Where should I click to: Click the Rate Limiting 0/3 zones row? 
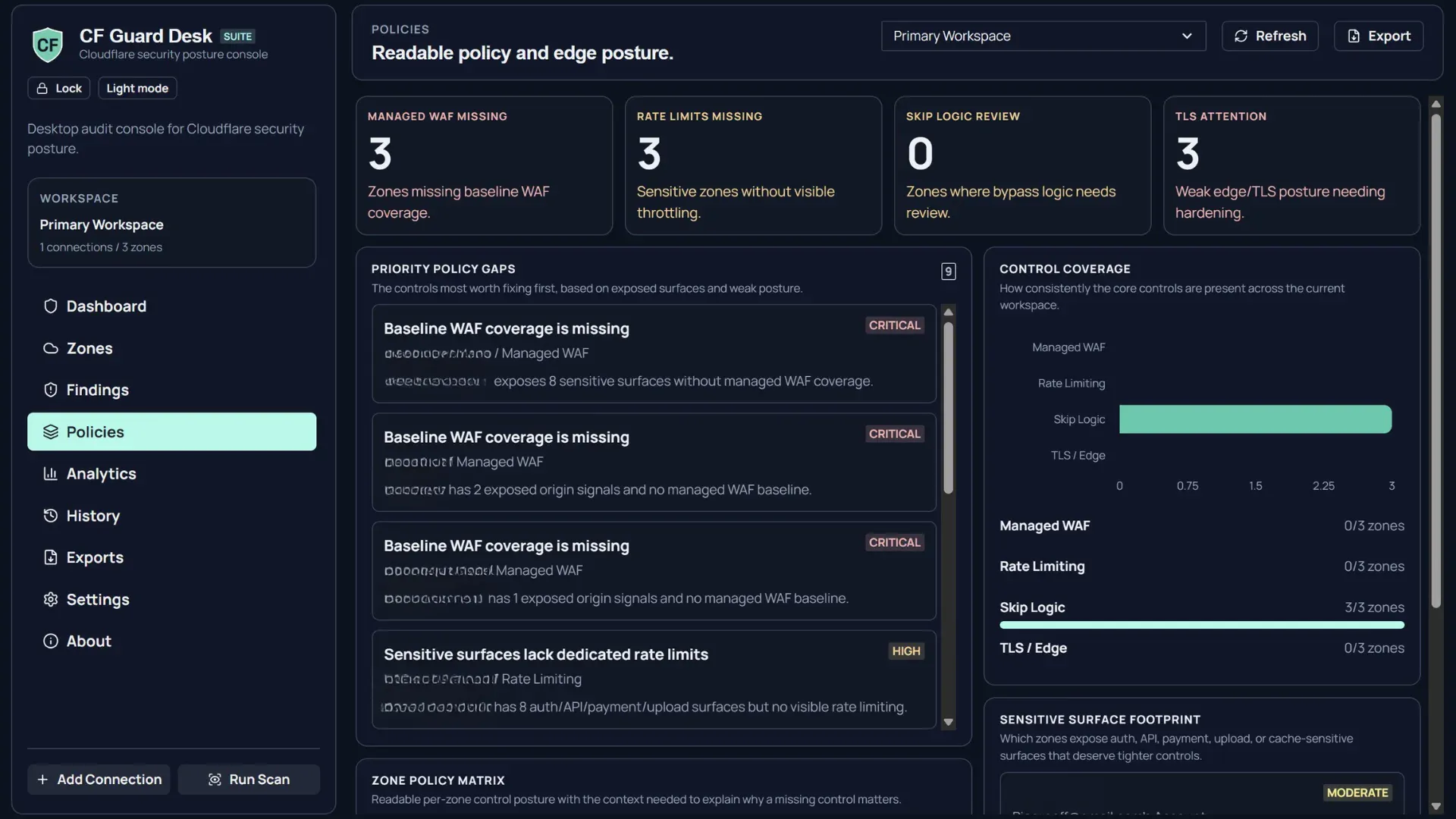tap(1202, 566)
